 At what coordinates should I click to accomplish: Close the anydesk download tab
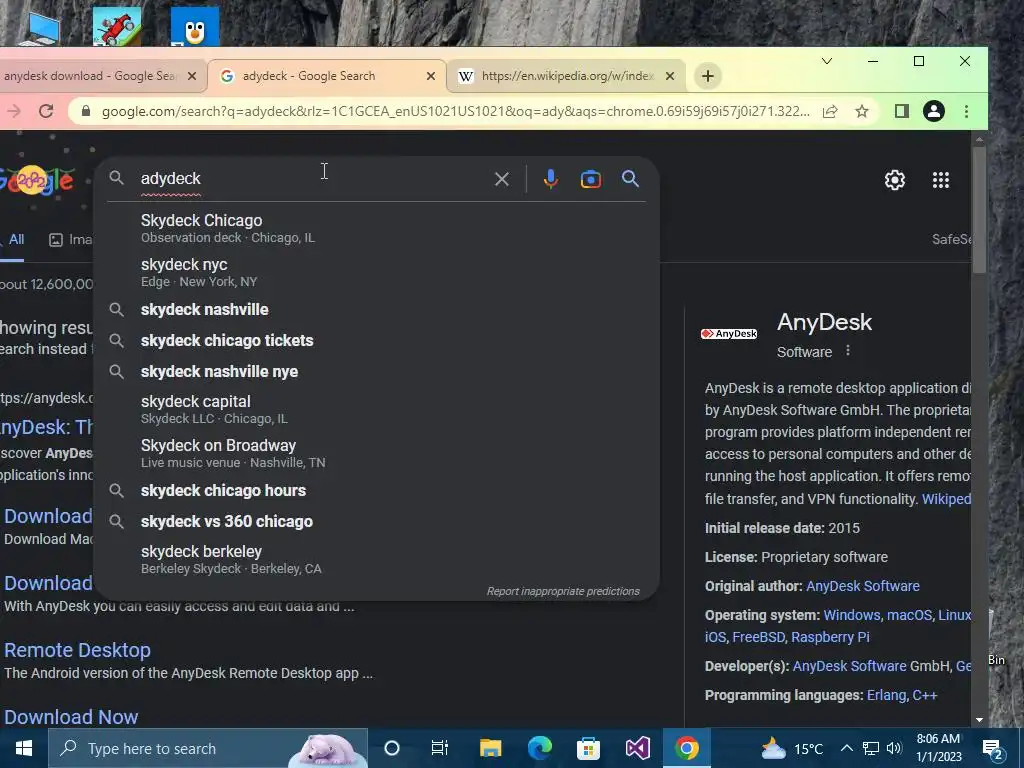click(191, 76)
